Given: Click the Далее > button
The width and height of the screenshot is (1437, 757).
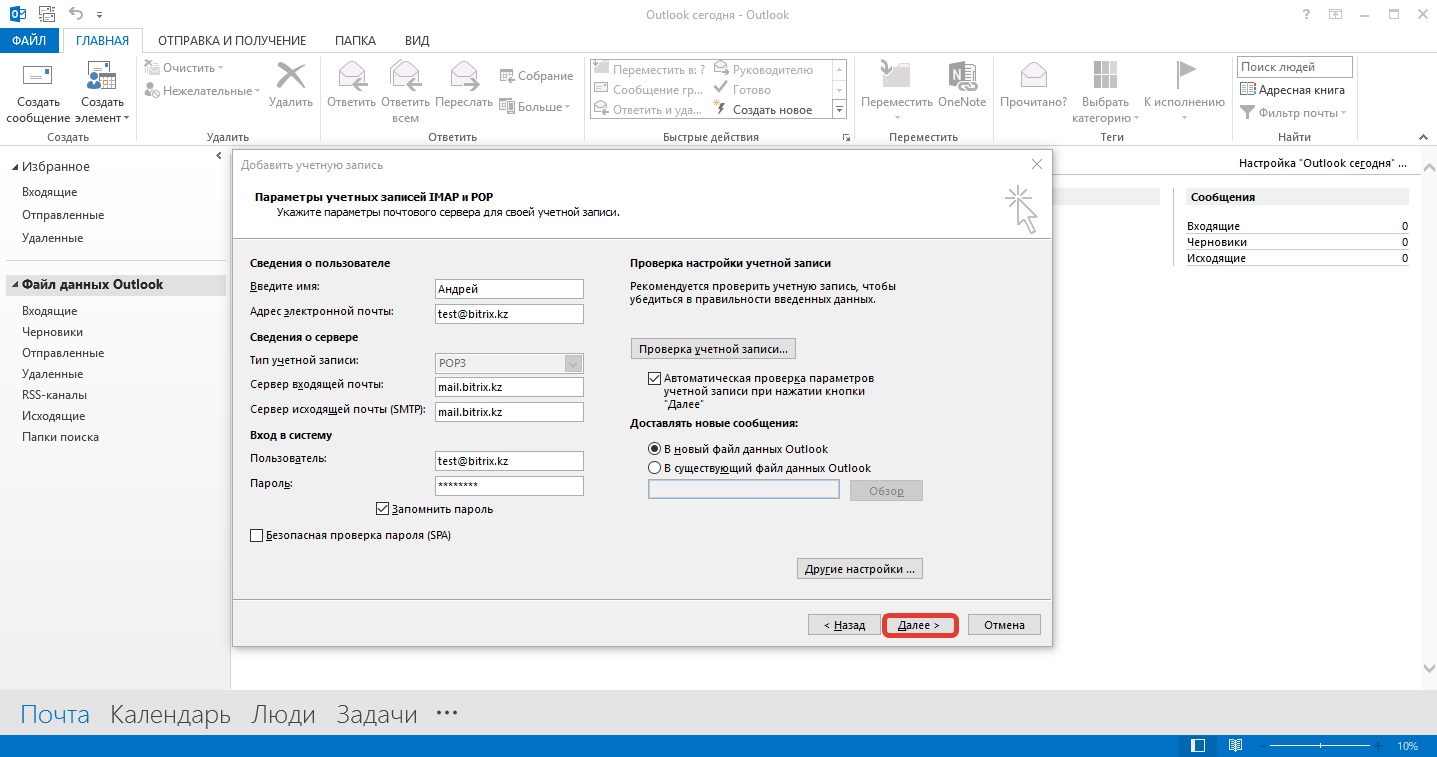Looking at the screenshot, I should tap(920, 625).
